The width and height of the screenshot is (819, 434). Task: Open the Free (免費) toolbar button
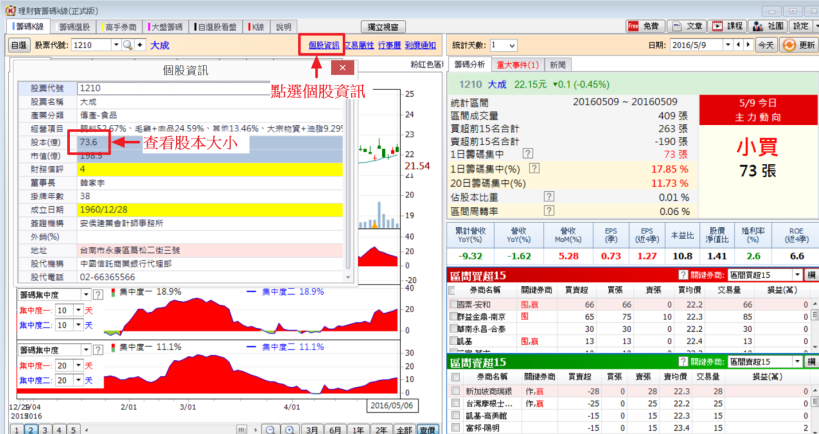(x=645, y=26)
